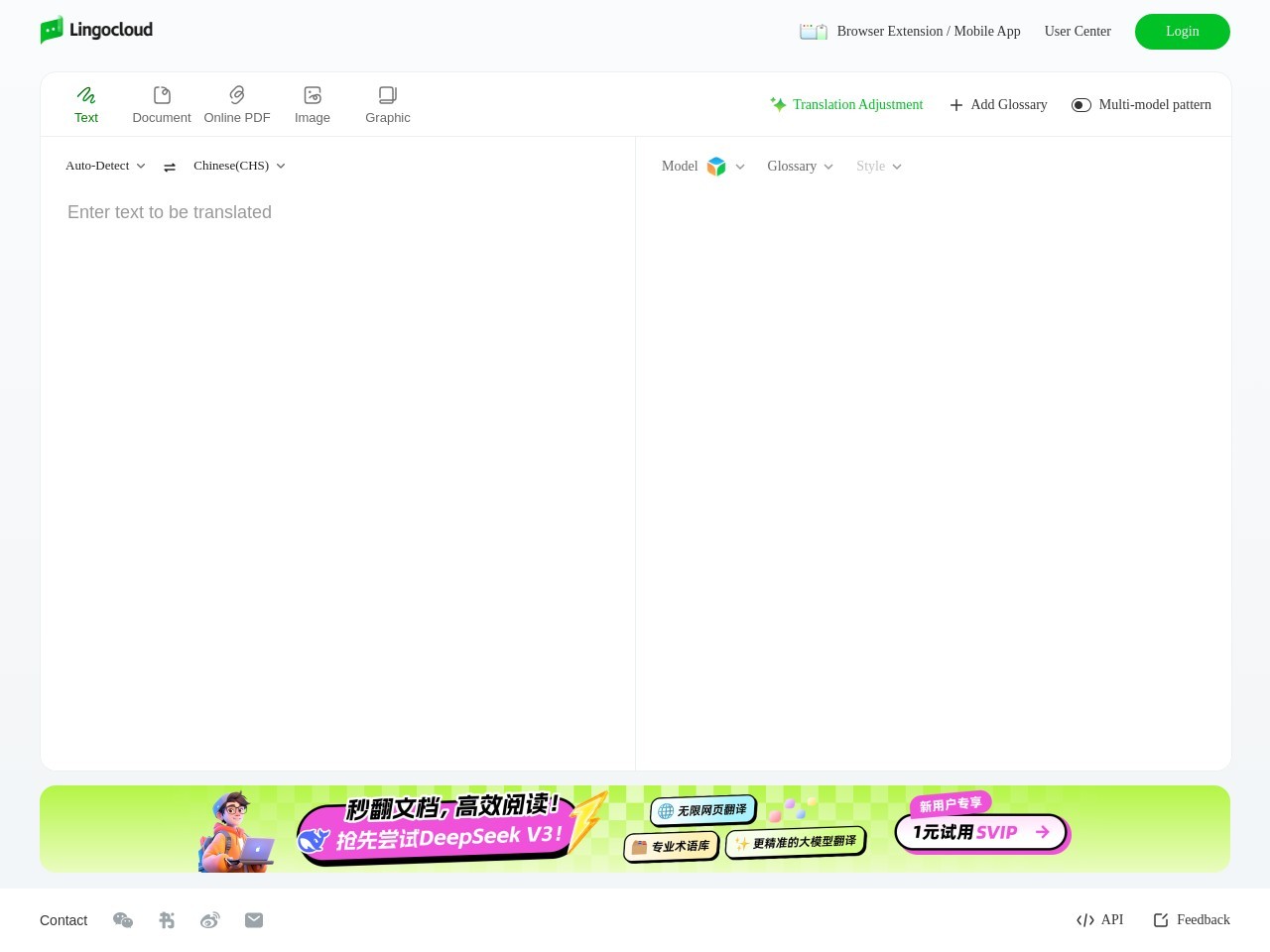
Task: Swap source and target languages
Action: pyautogui.click(x=170, y=167)
